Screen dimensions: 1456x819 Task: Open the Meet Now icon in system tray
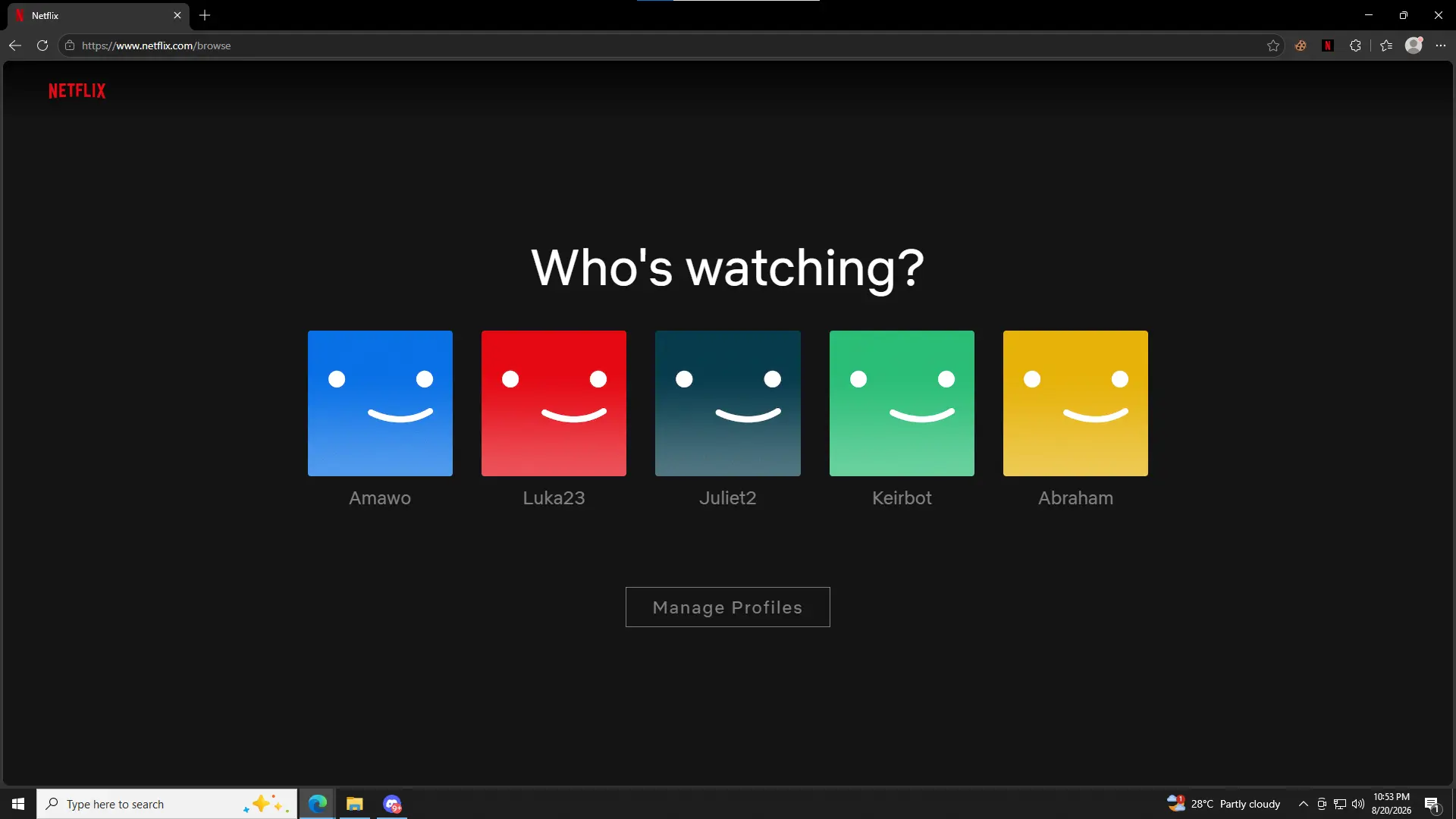point(1322,804)
